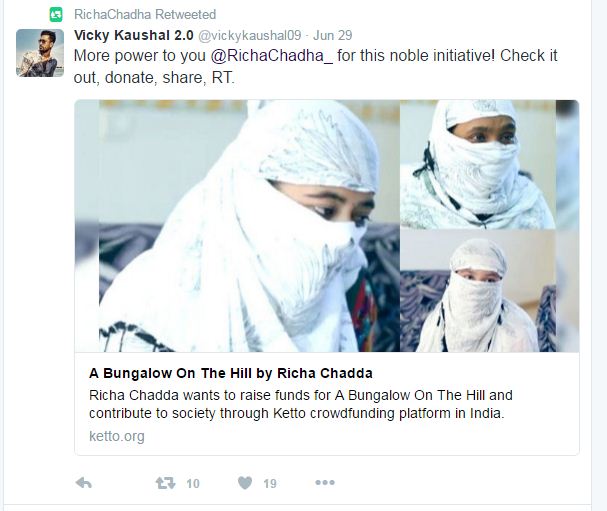Click the ketto.org domain link

117,436
